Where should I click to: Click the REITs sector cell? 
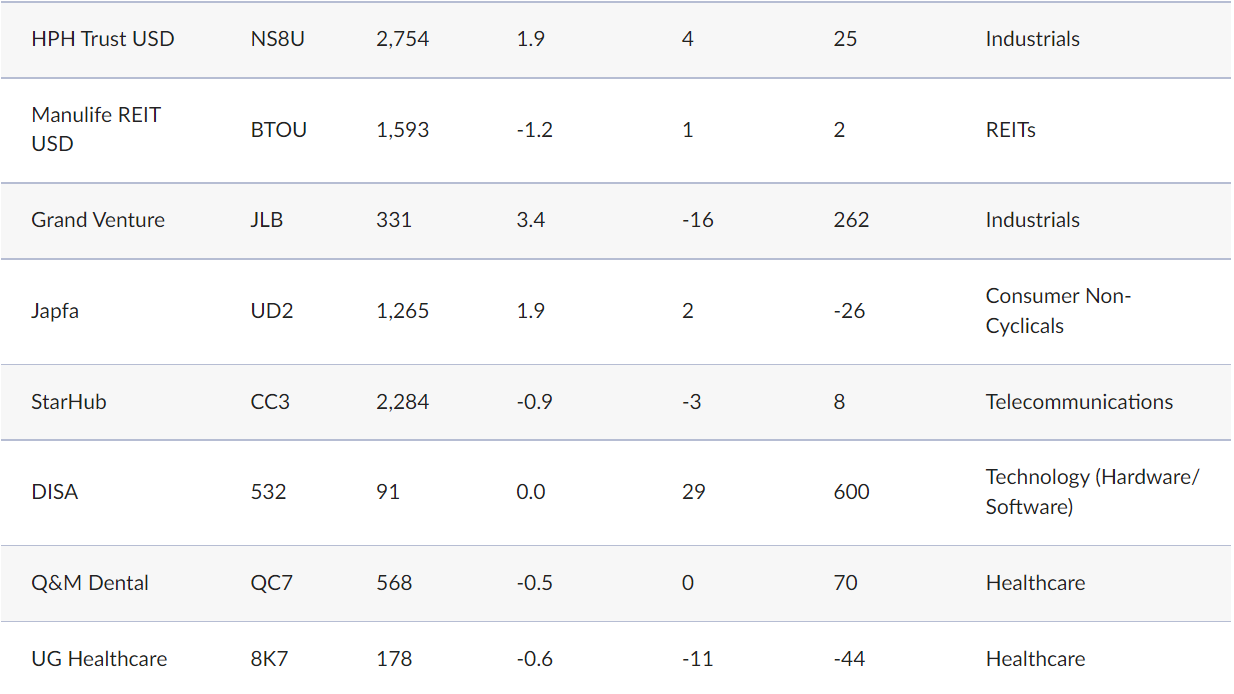(x=1010, y=130)
